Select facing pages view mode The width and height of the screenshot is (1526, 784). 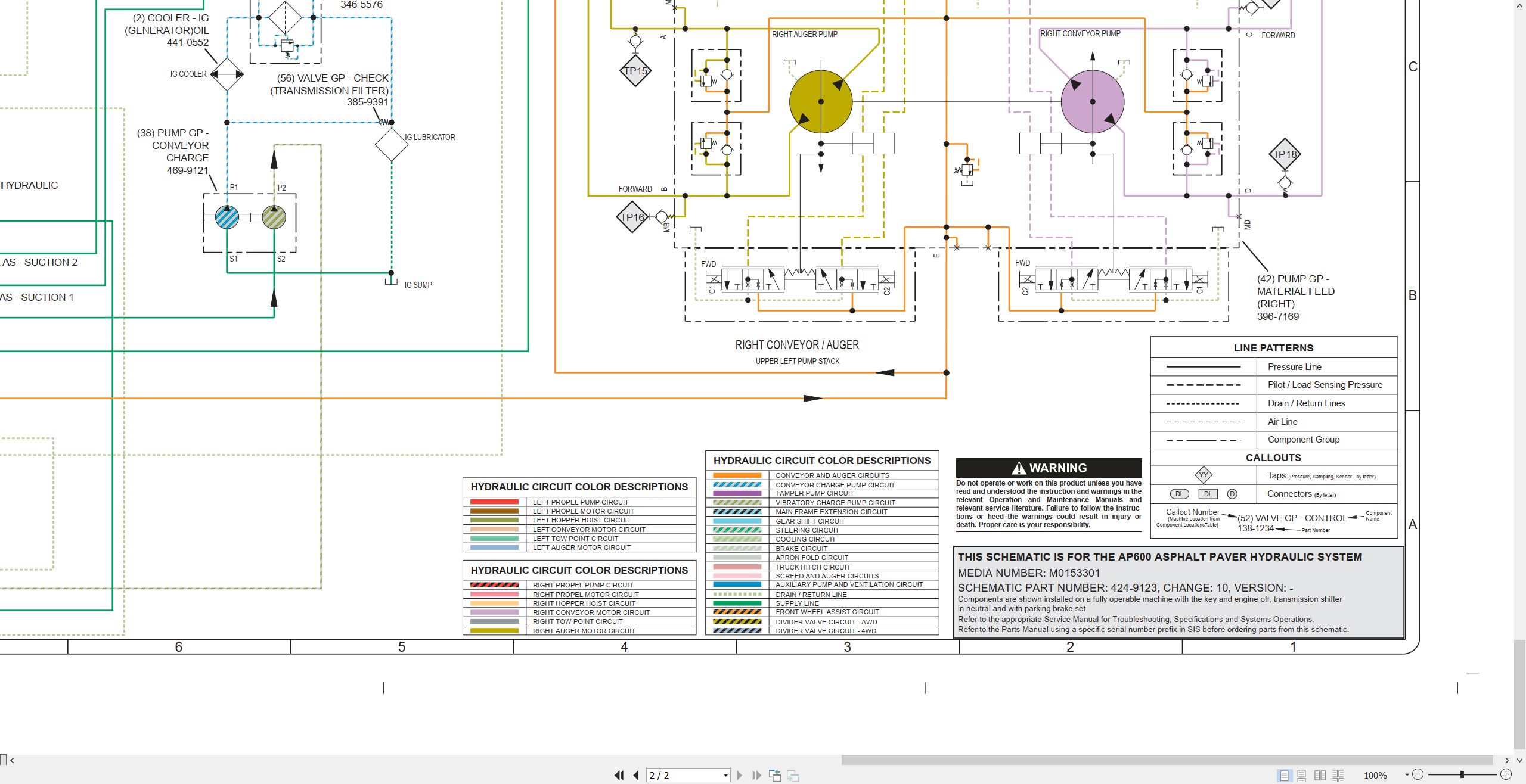(1320, 775)
